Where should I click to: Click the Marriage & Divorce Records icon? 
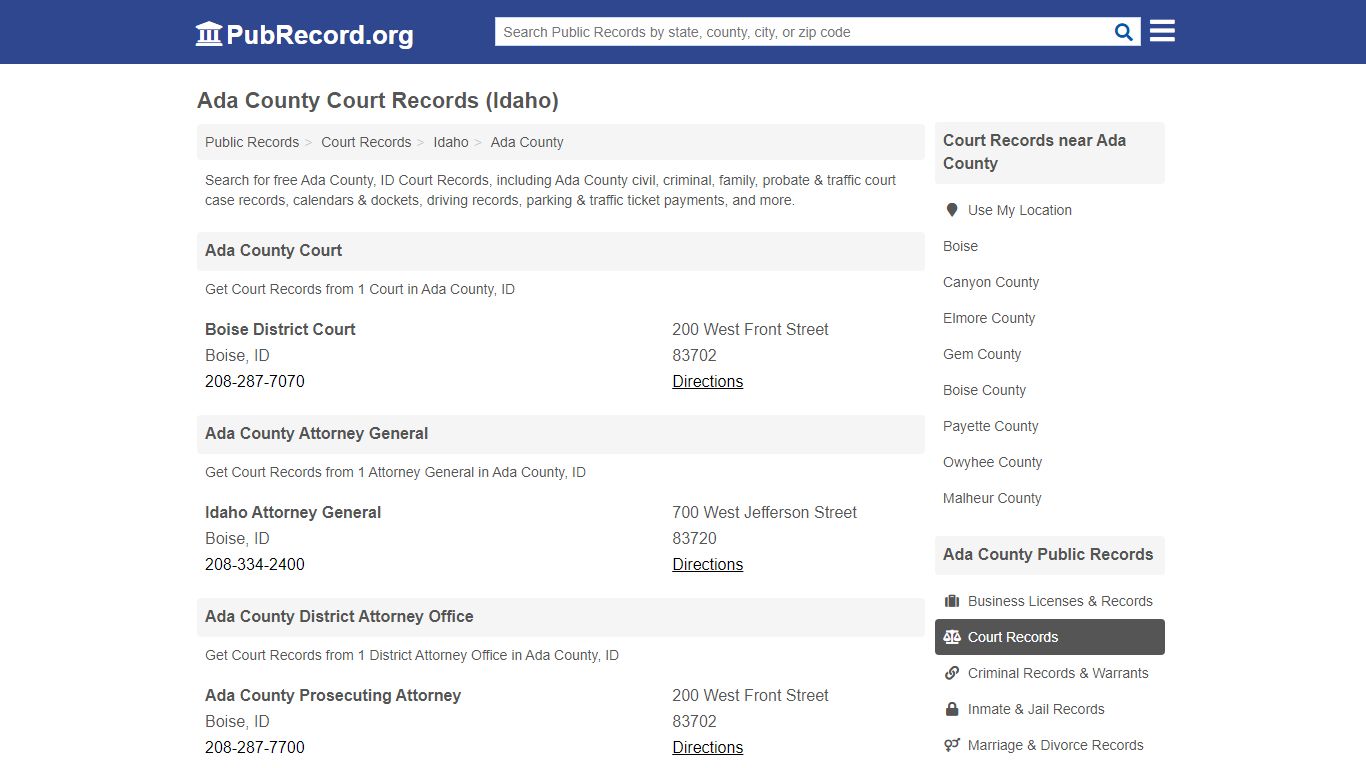(x=952, y=745)
